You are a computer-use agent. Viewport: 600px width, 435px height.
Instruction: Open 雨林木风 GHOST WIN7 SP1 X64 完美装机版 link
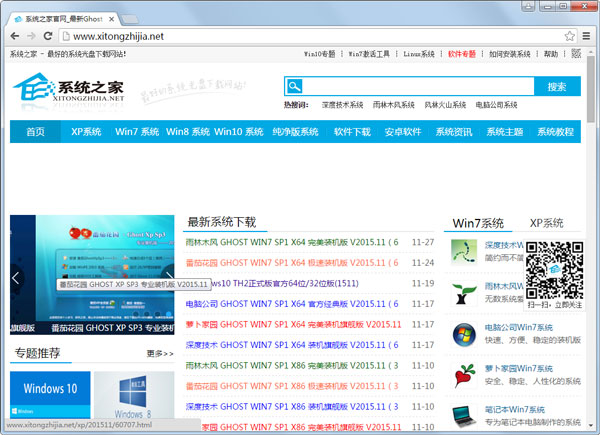292,242
